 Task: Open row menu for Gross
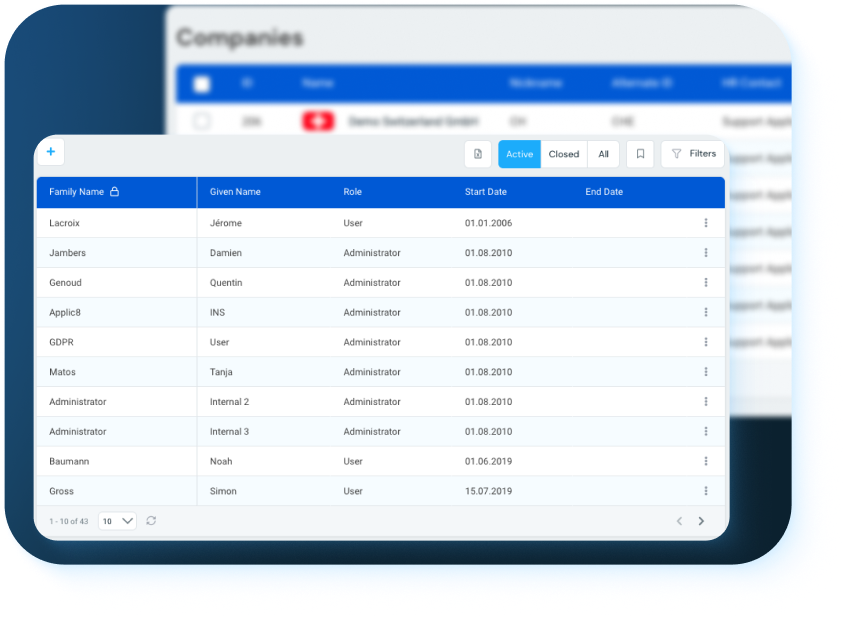click(706, 491)
